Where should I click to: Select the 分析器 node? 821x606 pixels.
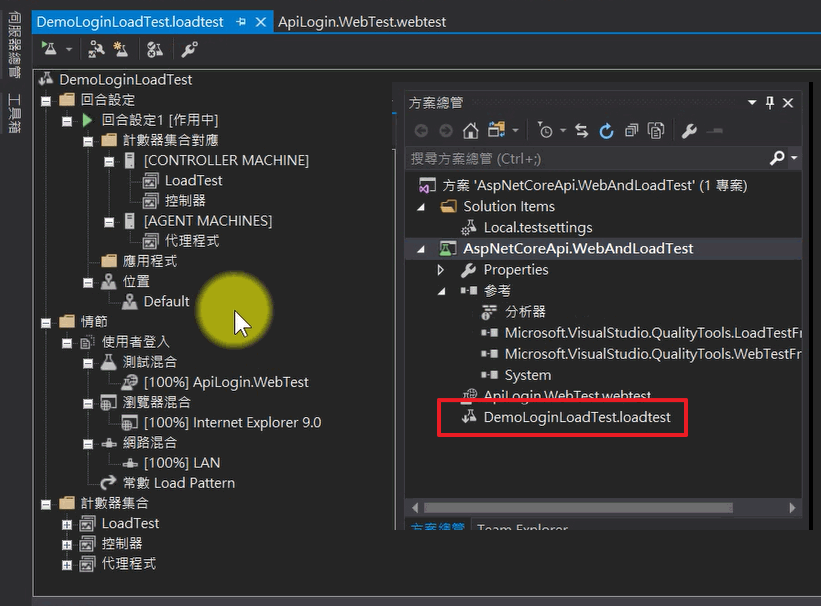(525, 312)
